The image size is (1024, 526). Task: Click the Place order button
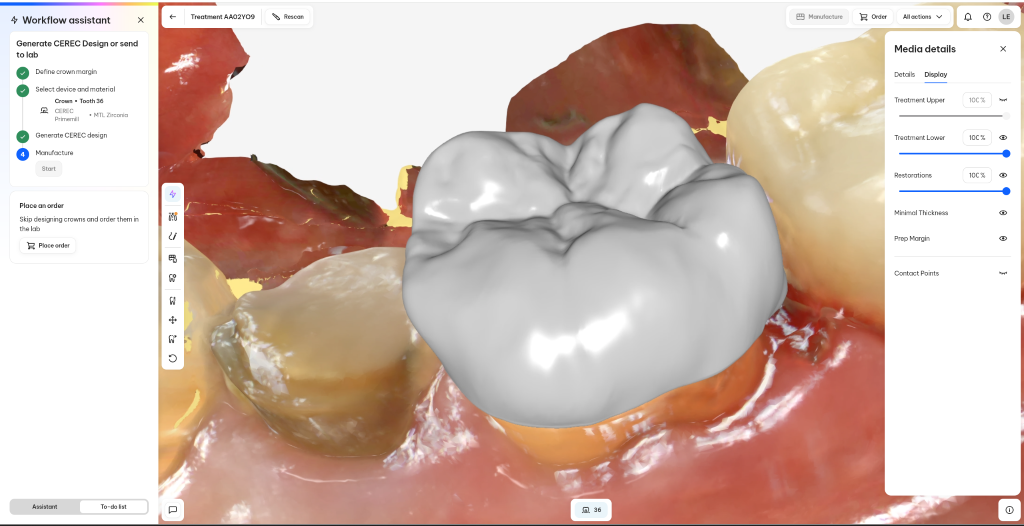click(x=48, y=246)
